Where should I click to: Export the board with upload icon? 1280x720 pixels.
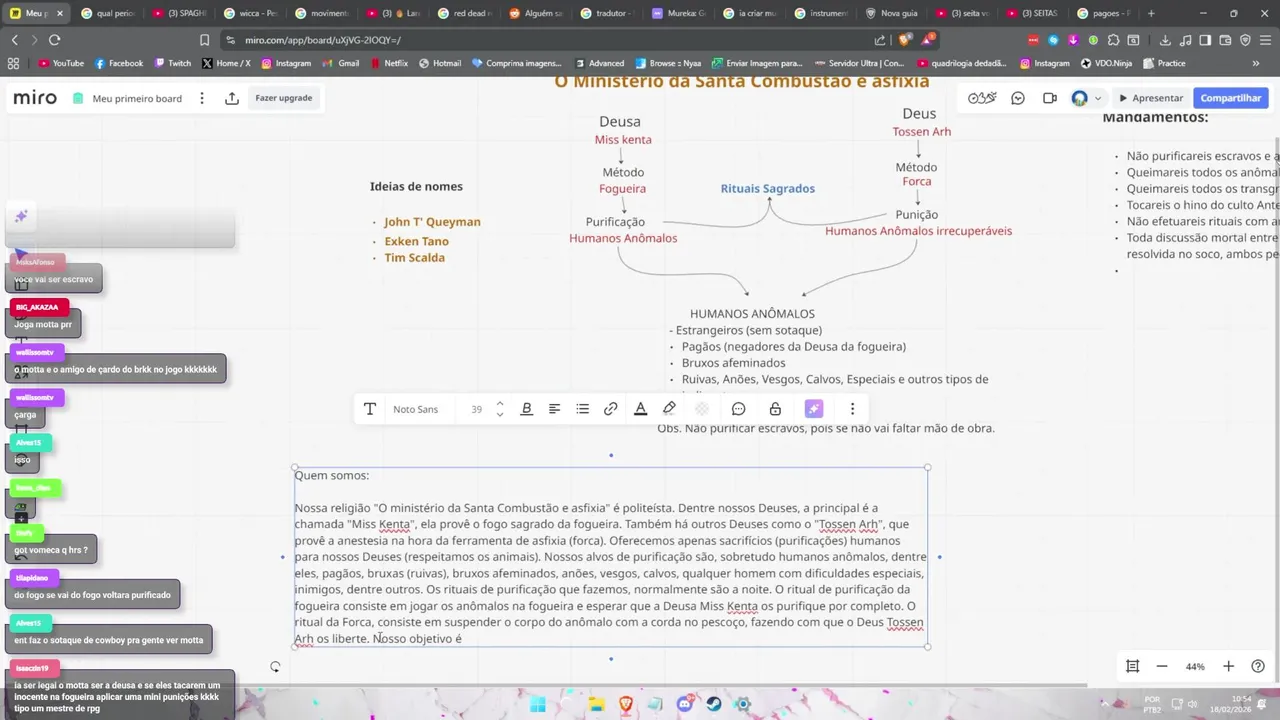point(232,98)
